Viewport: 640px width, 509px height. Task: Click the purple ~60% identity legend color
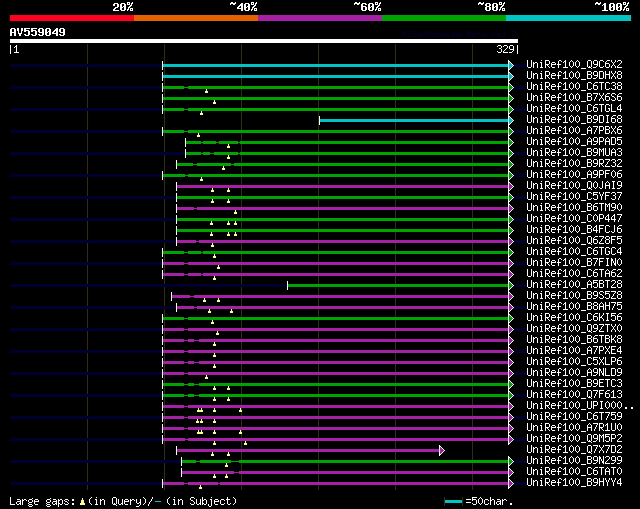coord(320,18)
